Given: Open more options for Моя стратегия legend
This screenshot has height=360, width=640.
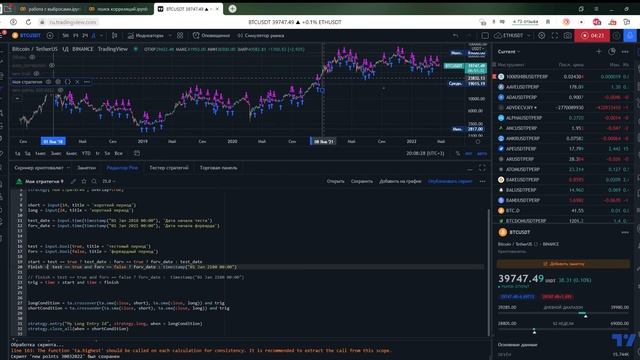Looking at the screenshot, I should 87,82.
